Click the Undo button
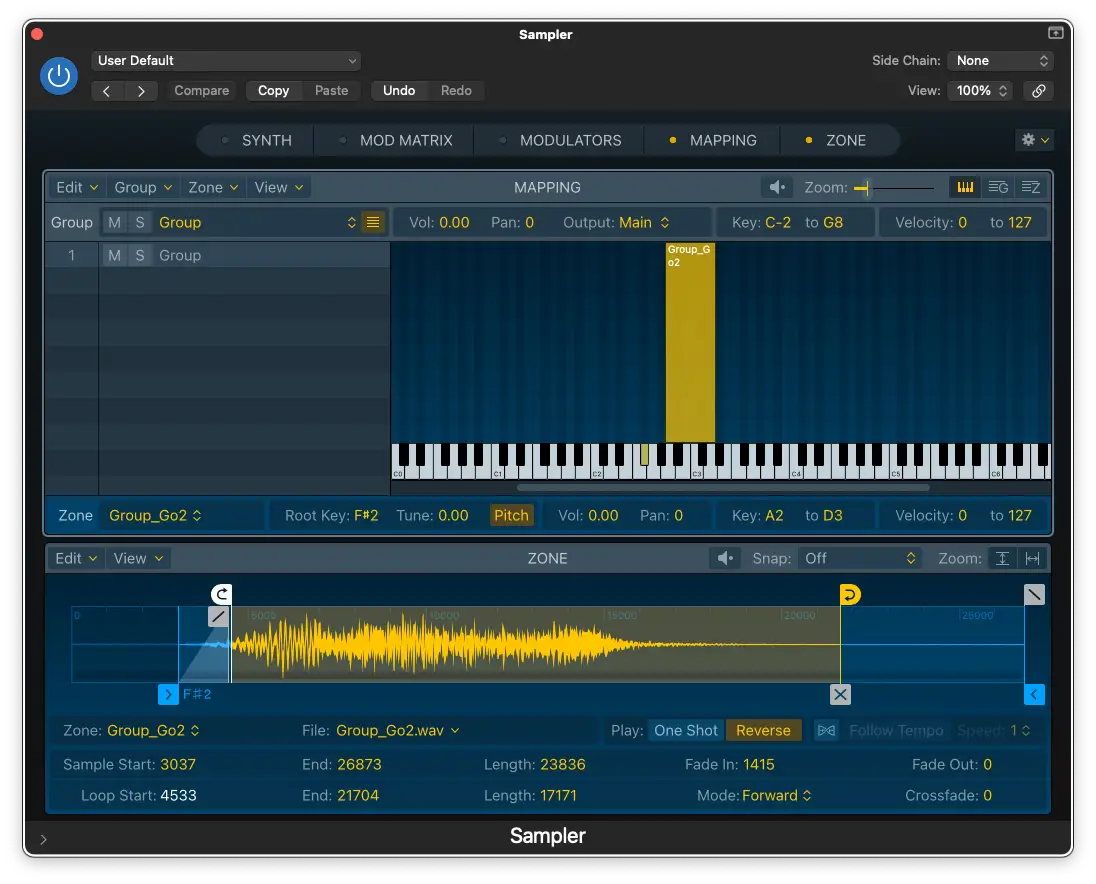1096x884 pixels. tap(399, 91)
